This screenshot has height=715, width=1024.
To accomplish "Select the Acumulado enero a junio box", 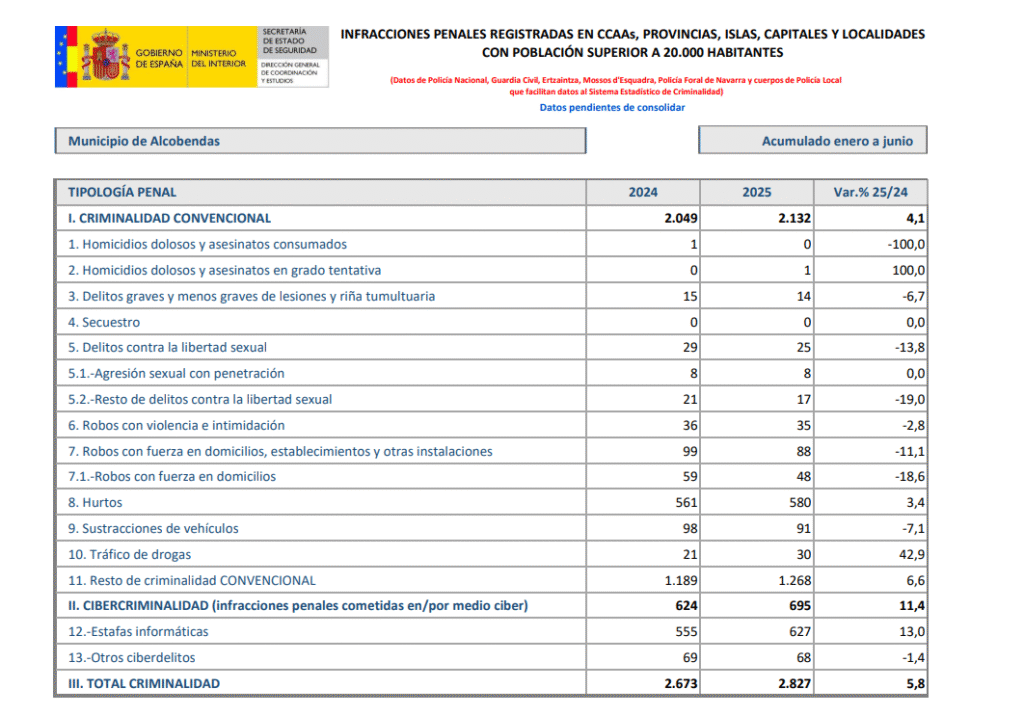I will tap(812, 141).
